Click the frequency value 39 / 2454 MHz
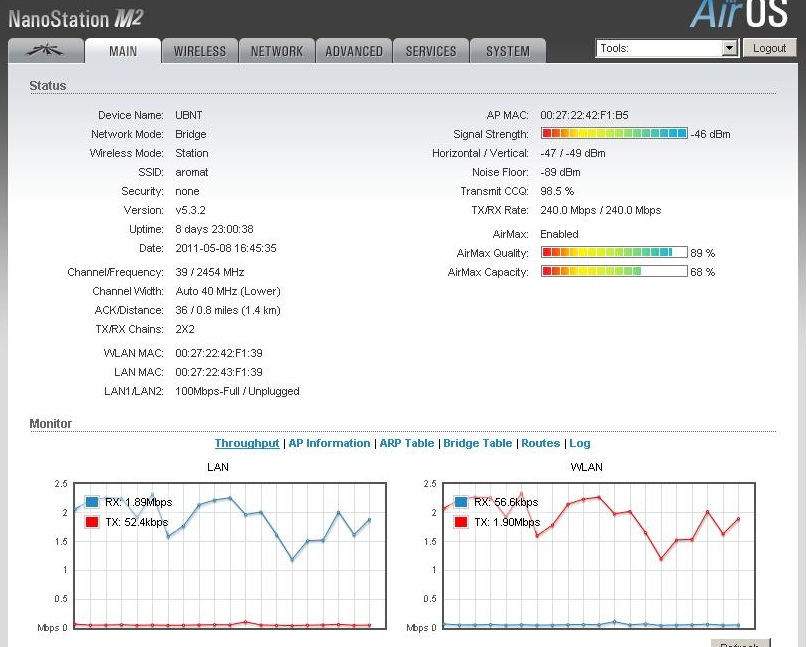Viewport: 806px width, 647px height. click(210, 272)
